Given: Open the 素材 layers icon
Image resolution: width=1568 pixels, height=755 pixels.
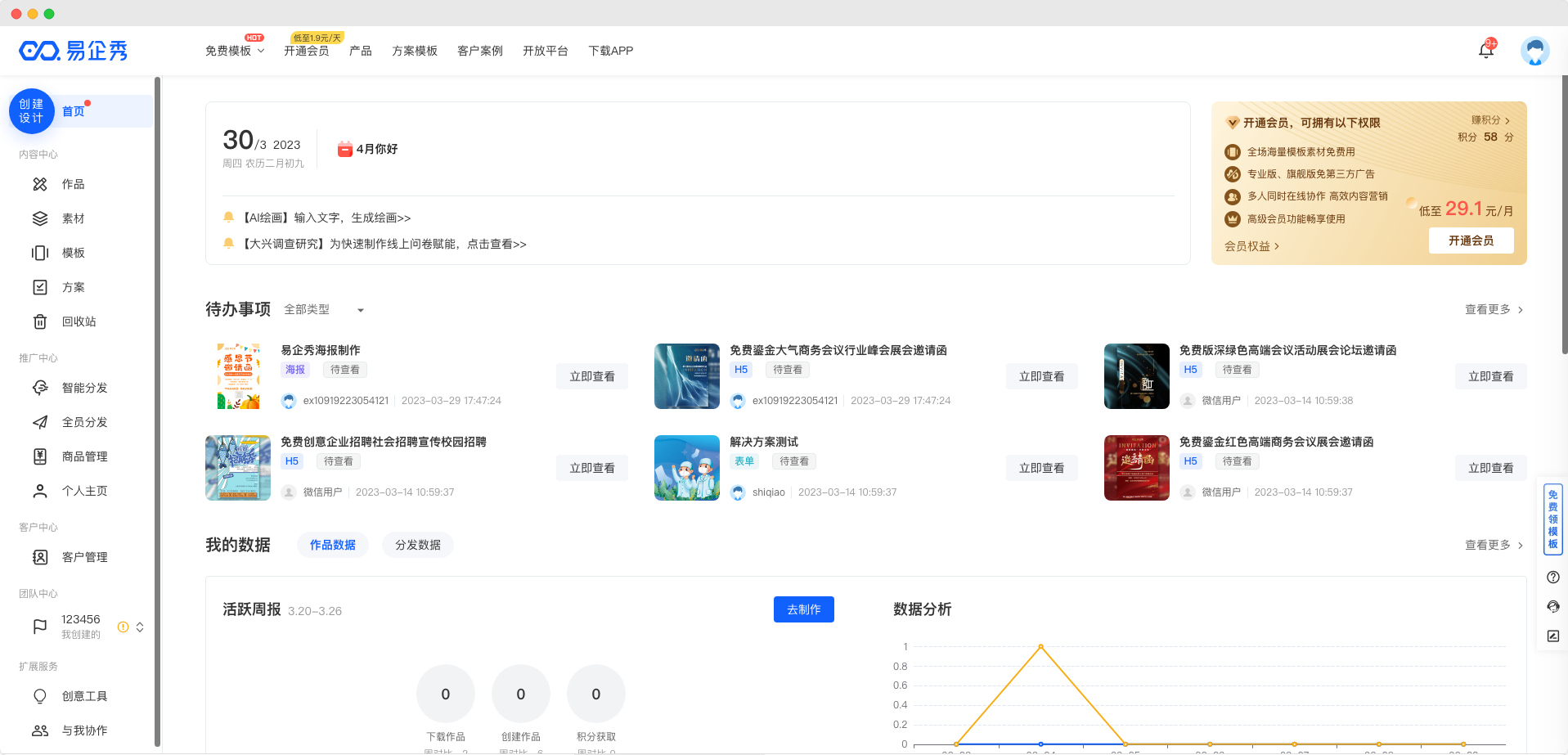Looking at the screenshot, I should [x=40, y=219].
